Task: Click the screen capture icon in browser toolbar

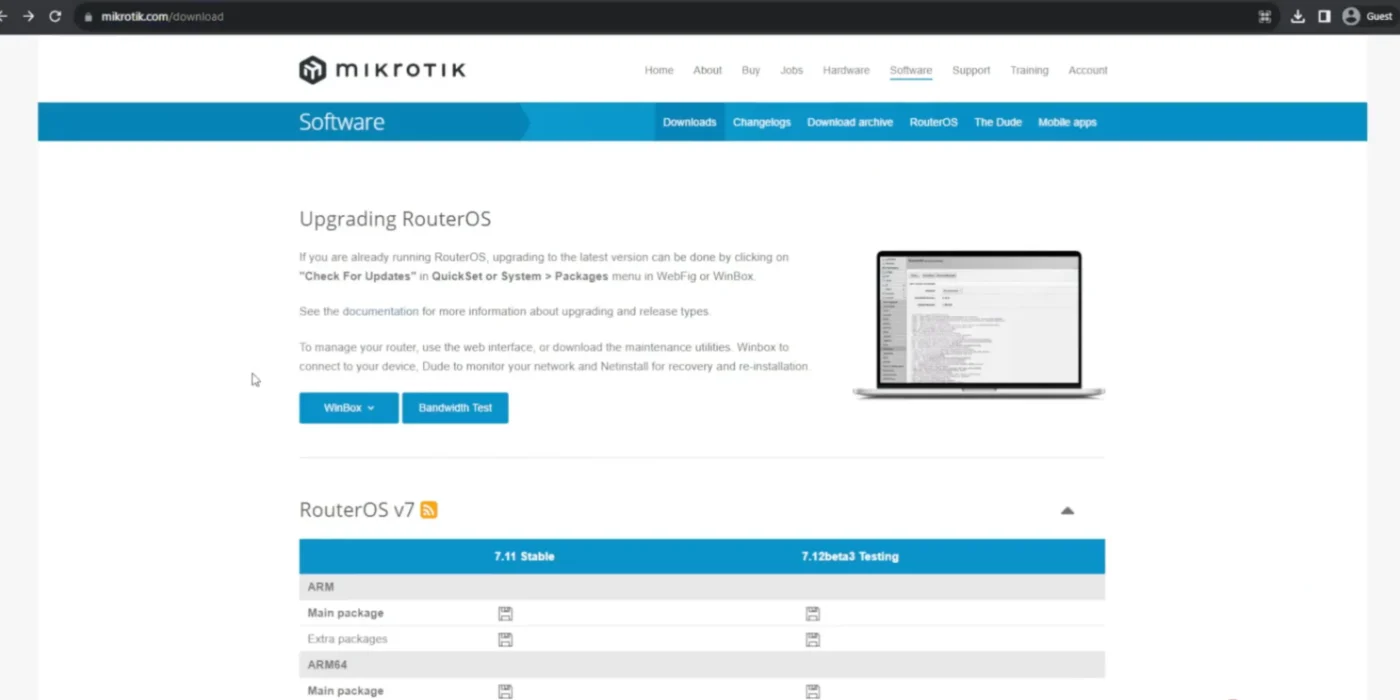Action: (x=1265, y=16)
